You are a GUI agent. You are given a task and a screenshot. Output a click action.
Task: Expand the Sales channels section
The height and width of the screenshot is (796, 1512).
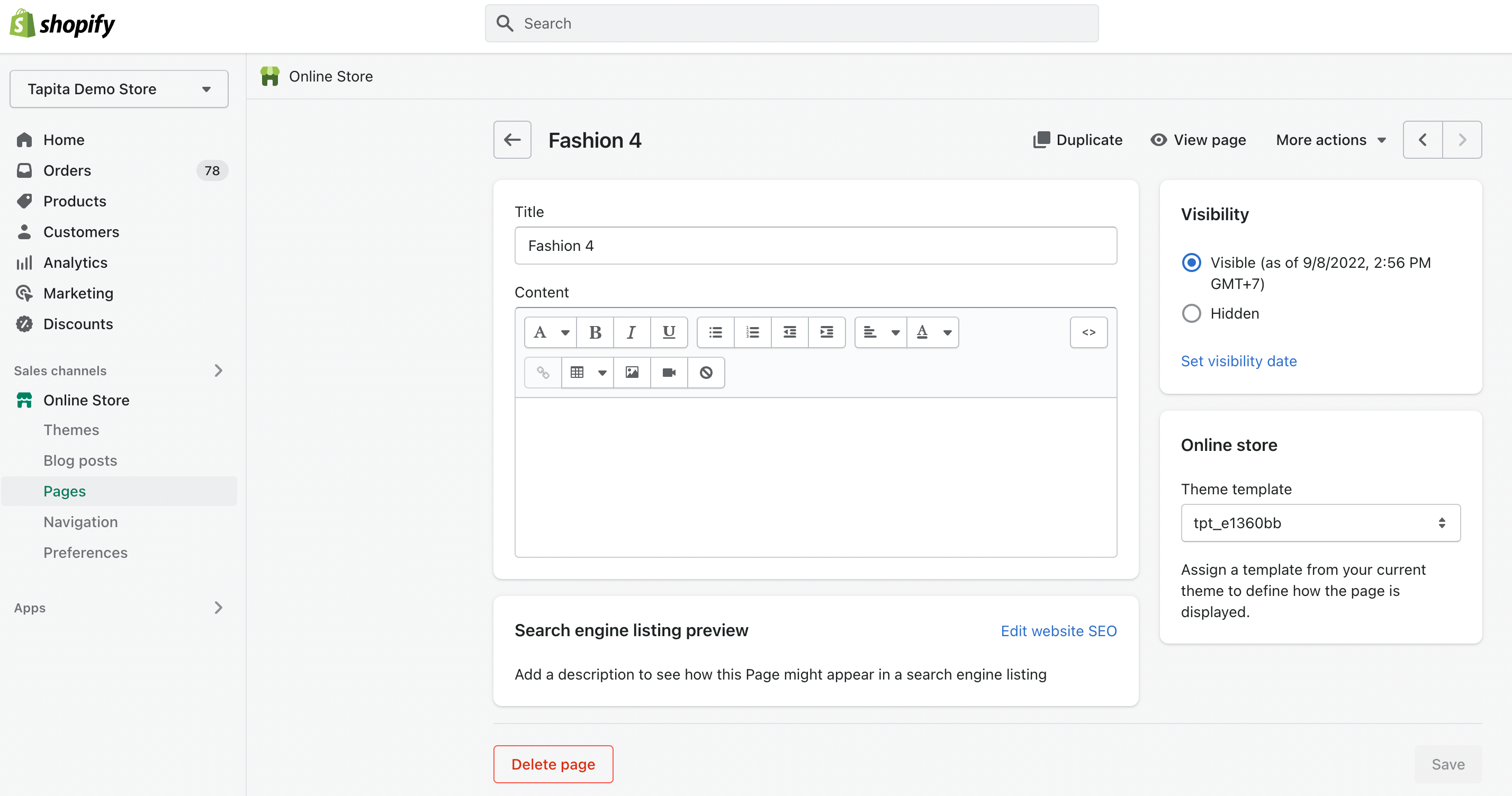pos(218,370)
